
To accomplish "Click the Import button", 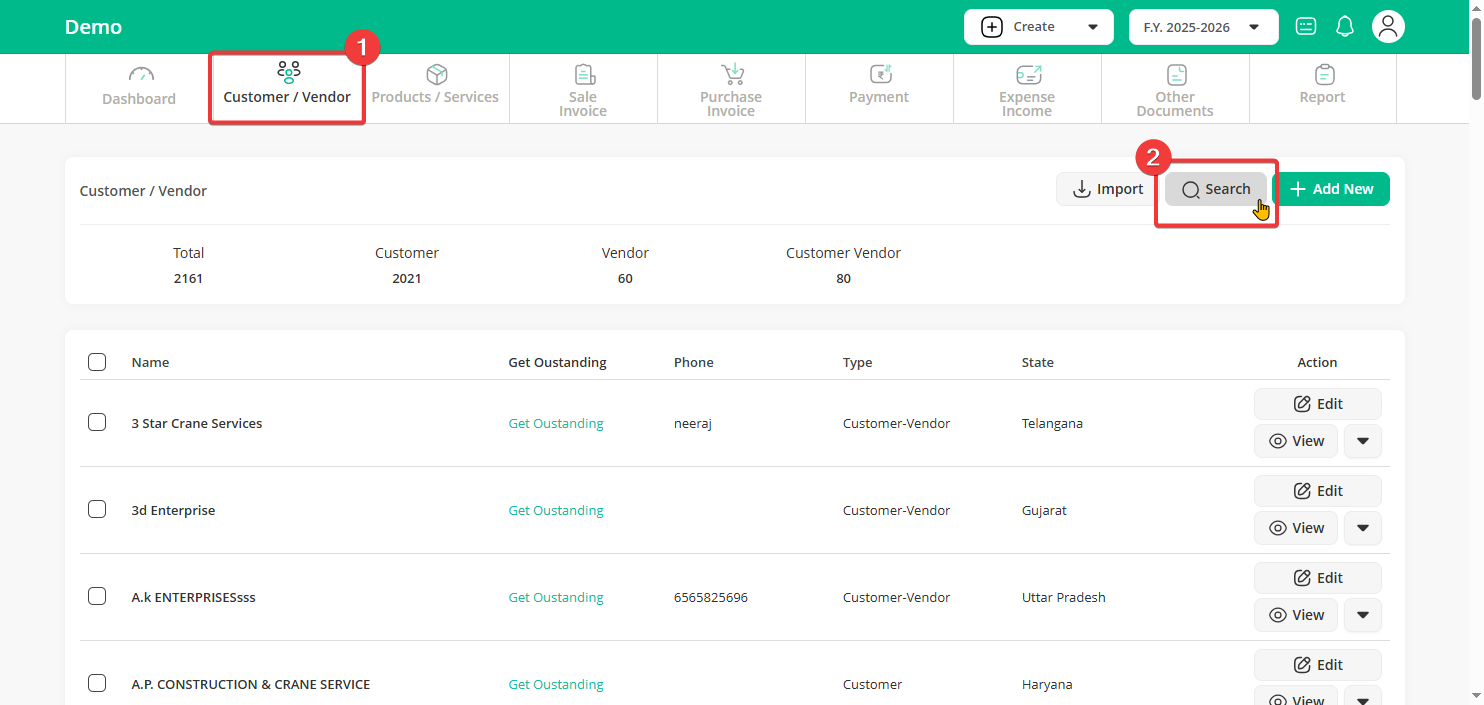I will (1107, 189).
